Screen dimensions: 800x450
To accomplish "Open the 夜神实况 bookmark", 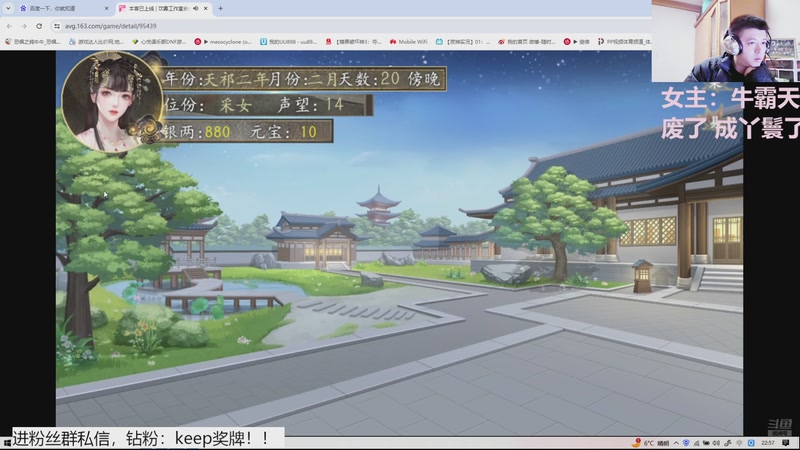I will click(463, 42).
